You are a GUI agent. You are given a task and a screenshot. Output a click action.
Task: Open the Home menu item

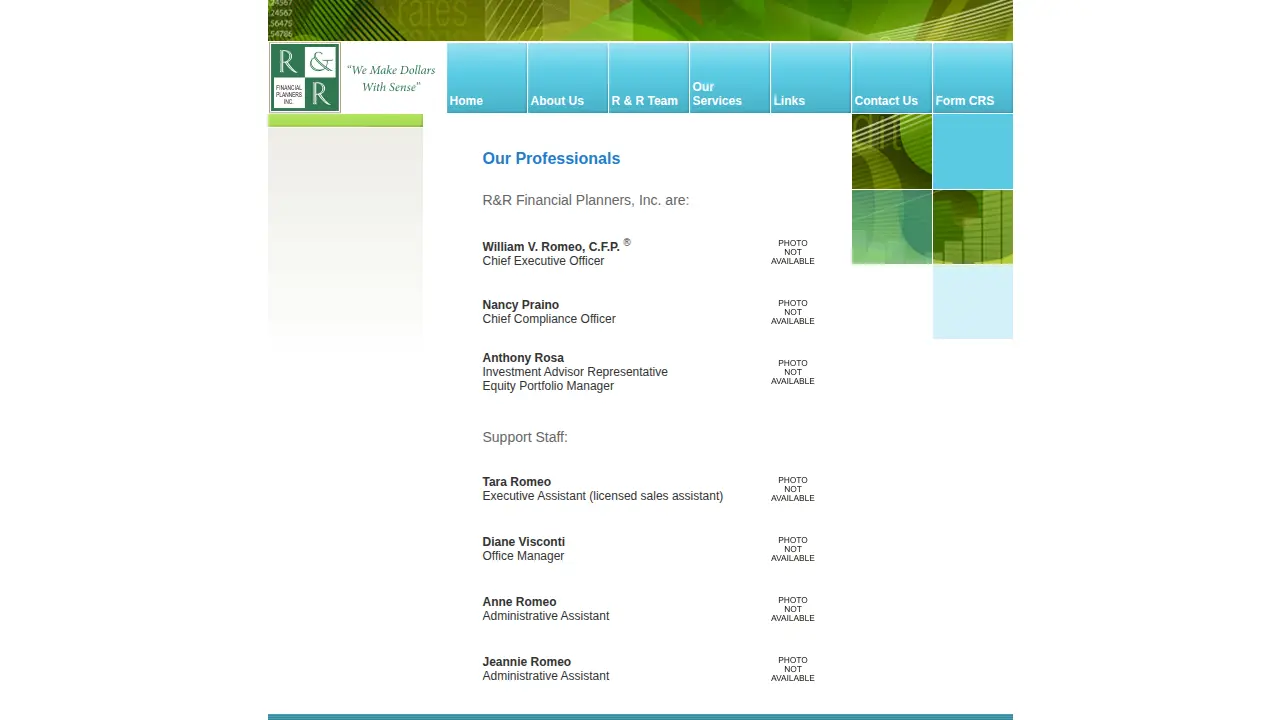pyautogui.click(x=487, y=78)
